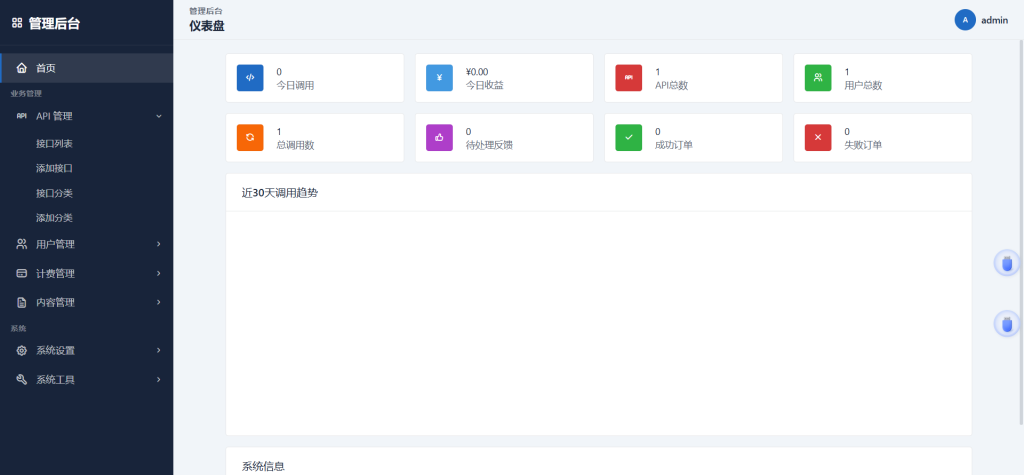Click the API总数 label
1024x475 pixels.
671,85
